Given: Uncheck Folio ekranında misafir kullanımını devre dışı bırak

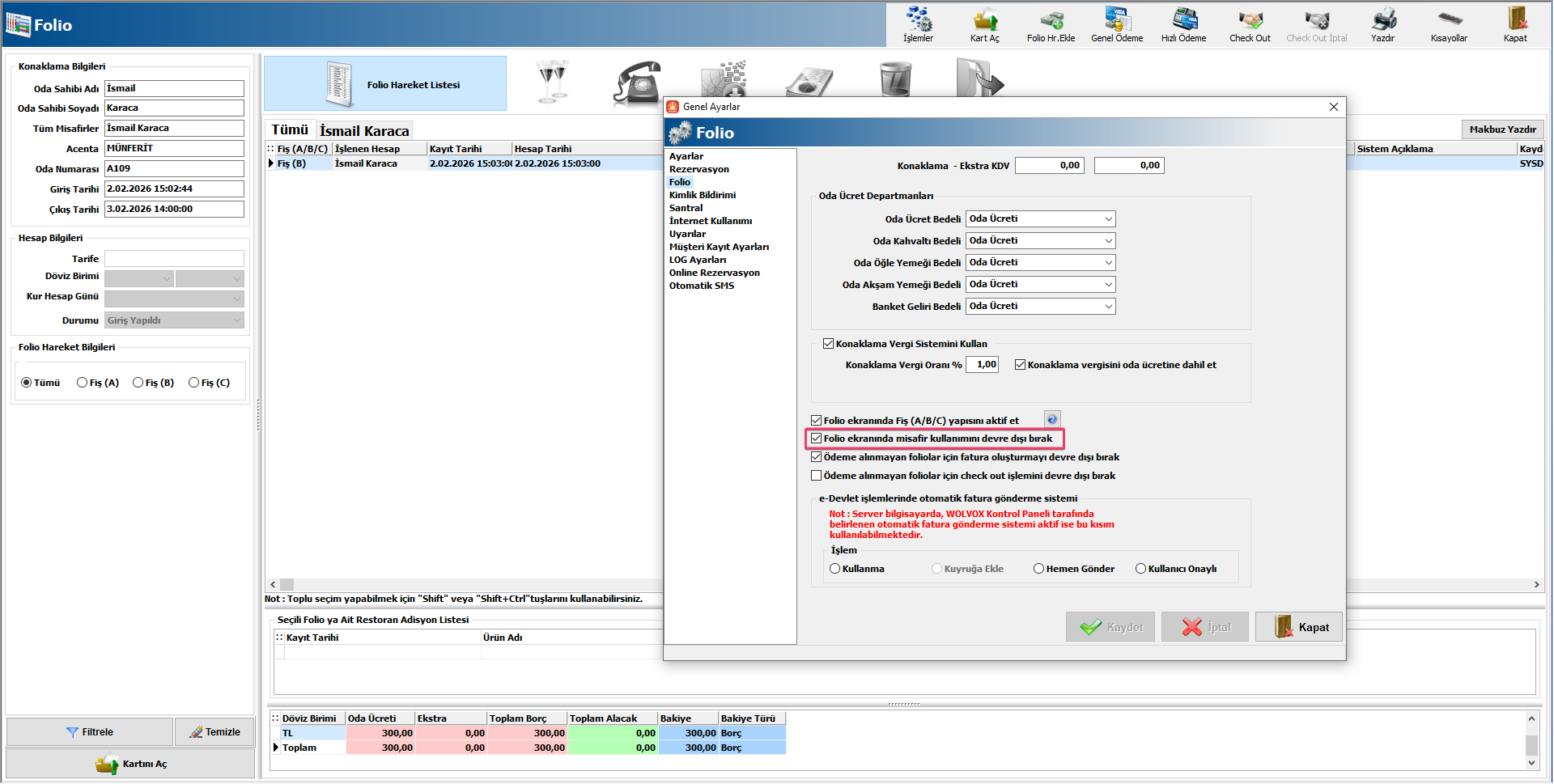Looking at the screenshot, I should tap(817, 439).
